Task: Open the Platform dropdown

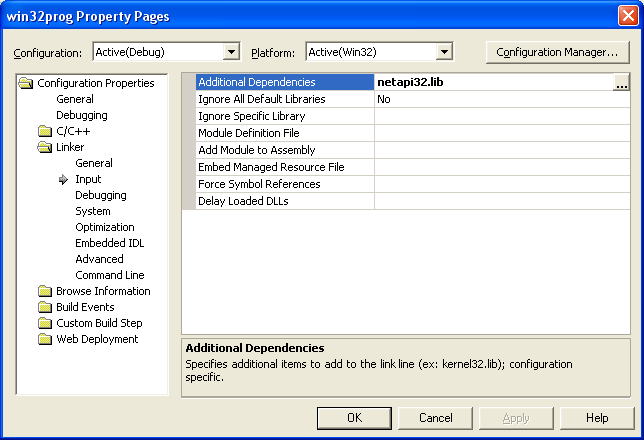Action: pyautogui.click(x=445, y=52)
